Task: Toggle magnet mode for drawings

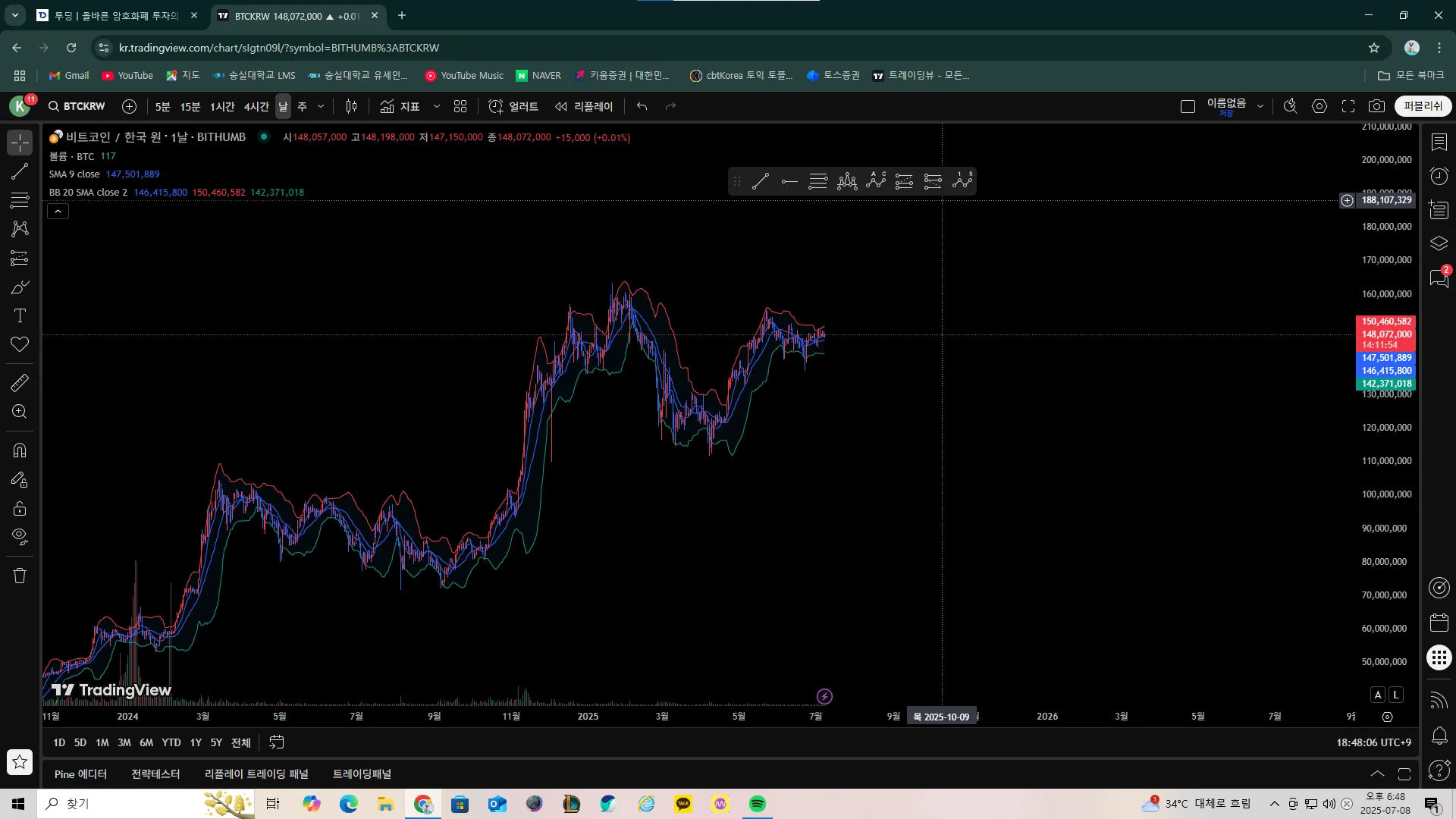Action: click(20, 450)
